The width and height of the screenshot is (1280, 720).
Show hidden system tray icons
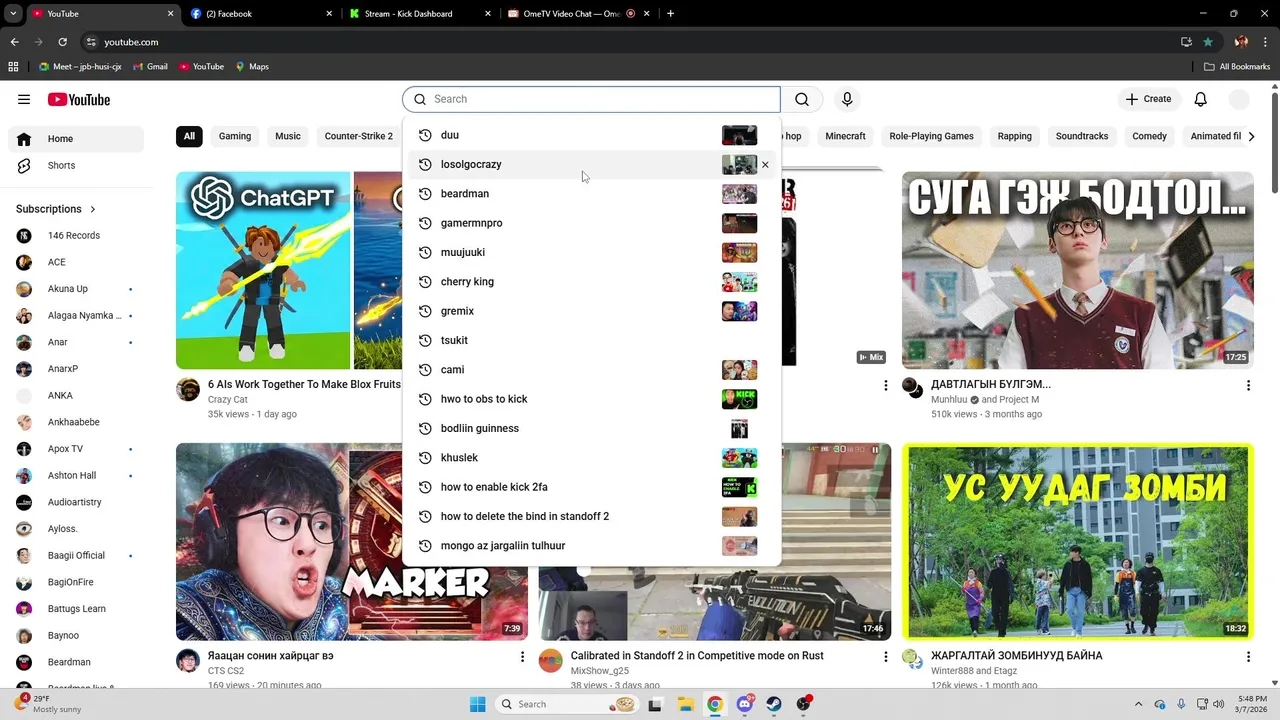[1138, 704]
